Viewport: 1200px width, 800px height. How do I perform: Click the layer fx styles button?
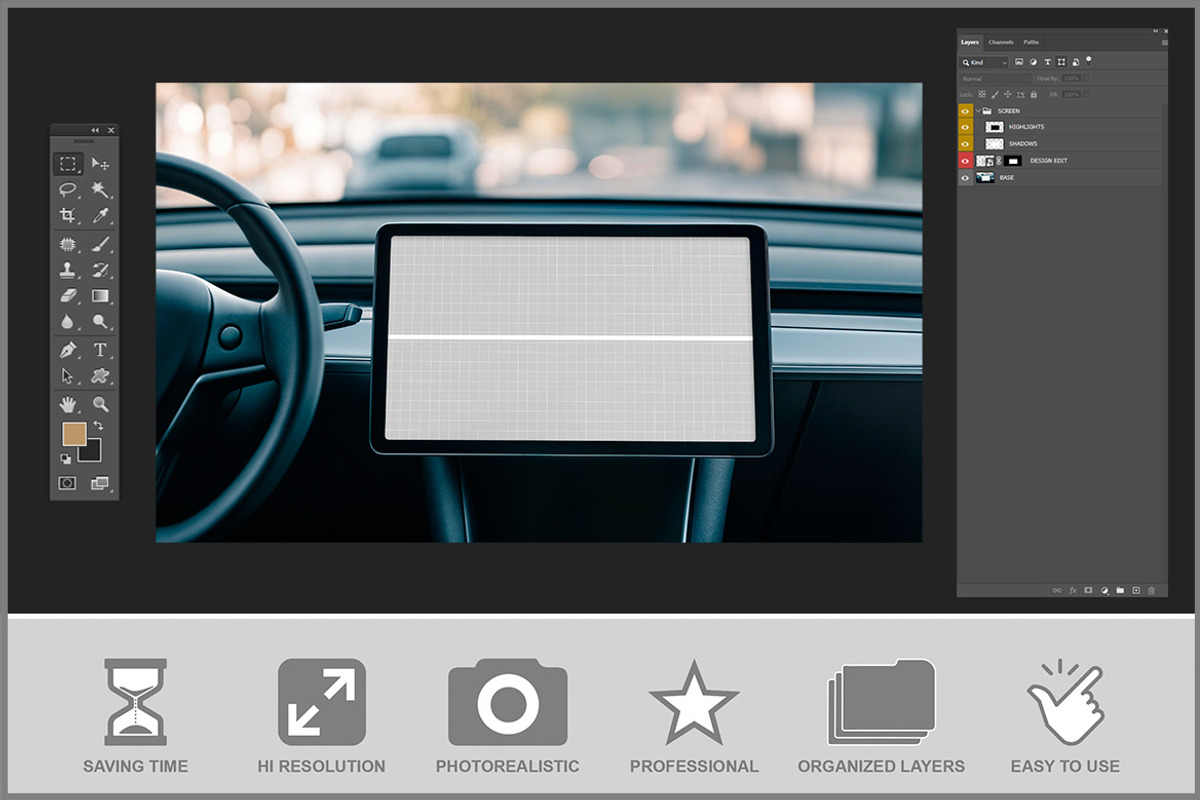(1073, 590)
